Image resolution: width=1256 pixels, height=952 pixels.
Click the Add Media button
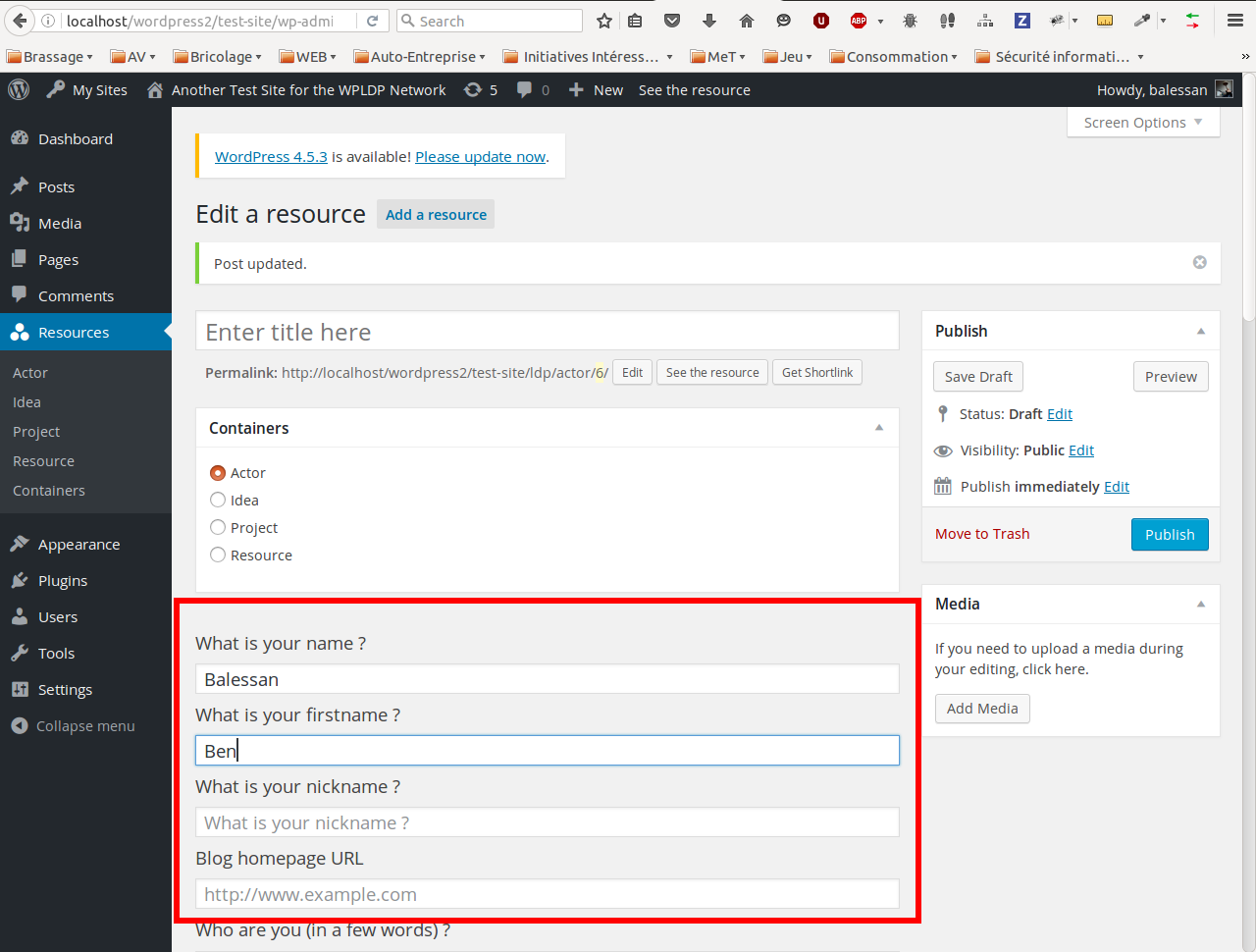(x=982, y=708)
